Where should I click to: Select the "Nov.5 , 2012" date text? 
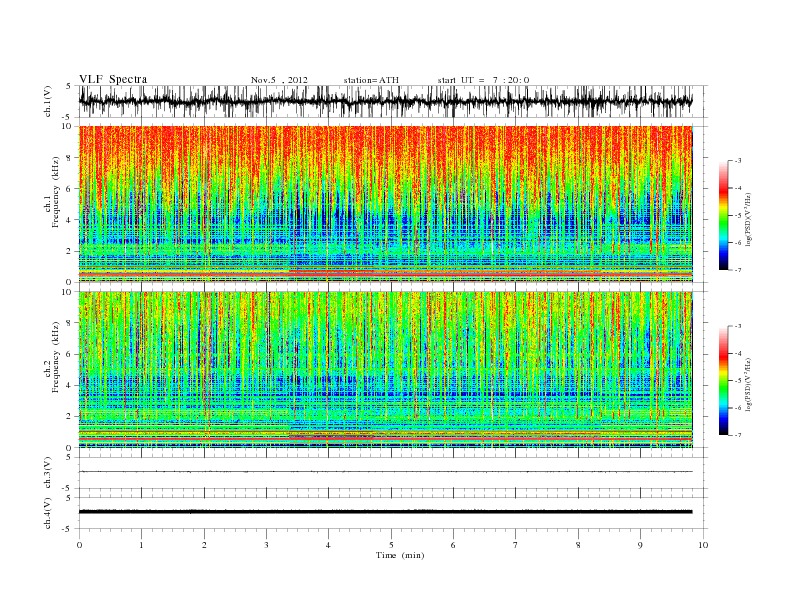click(279, 80)
